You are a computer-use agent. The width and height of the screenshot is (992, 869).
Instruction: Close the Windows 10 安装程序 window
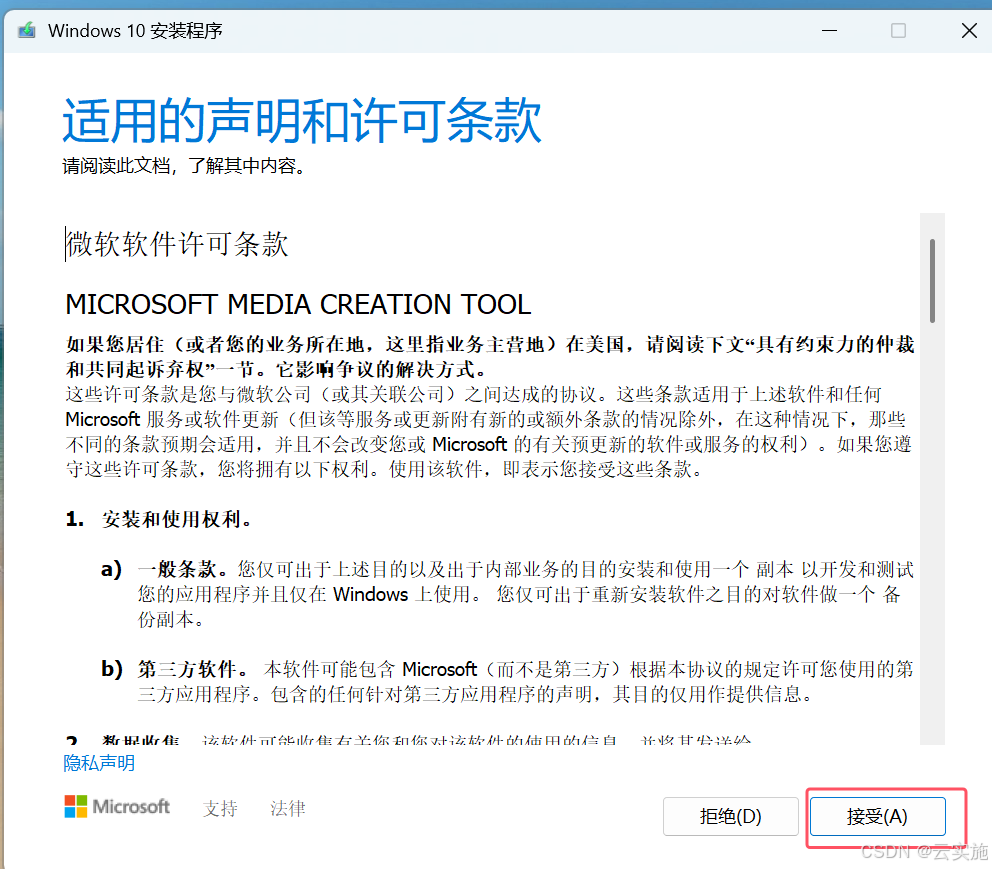[x=969, y=30]
